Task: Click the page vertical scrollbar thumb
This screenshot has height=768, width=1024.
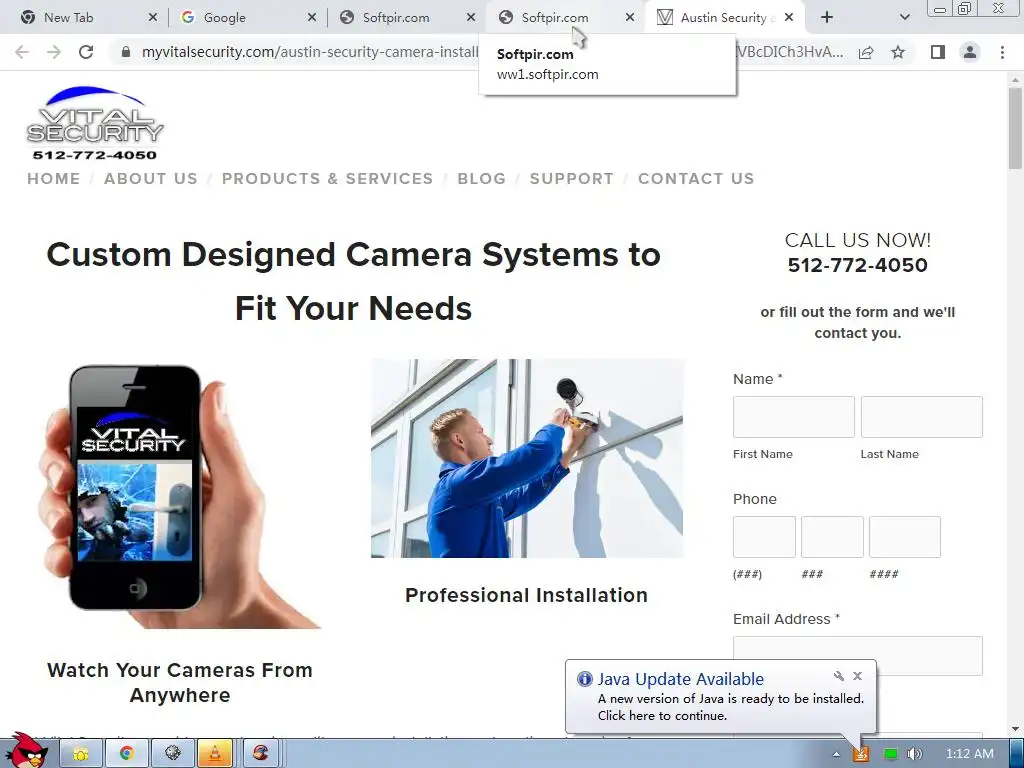Action: coord(1015,128)
